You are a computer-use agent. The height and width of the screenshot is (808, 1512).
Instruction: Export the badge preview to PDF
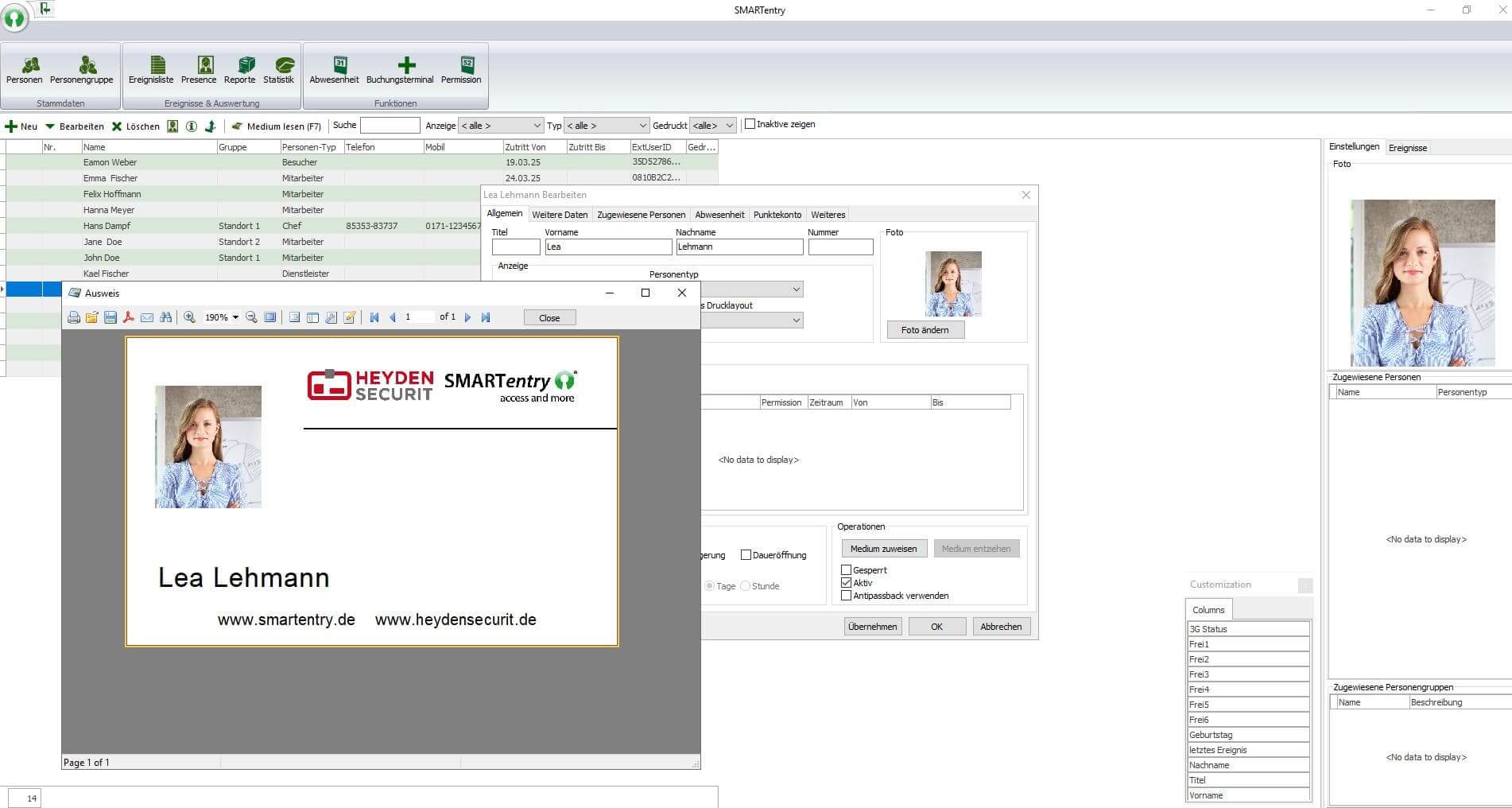coord(128,317)
